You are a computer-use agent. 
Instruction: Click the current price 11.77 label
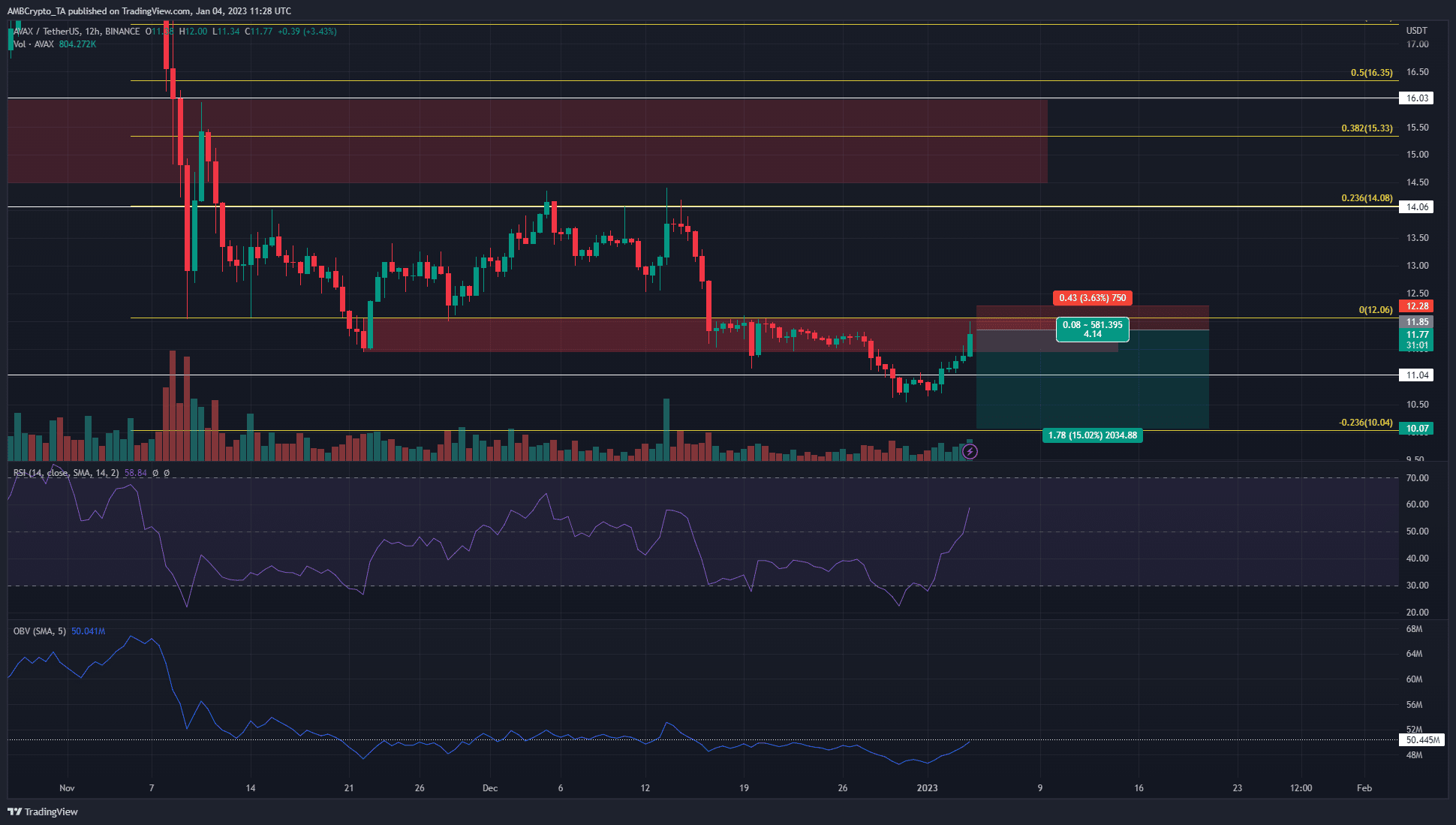point(1417,335)
